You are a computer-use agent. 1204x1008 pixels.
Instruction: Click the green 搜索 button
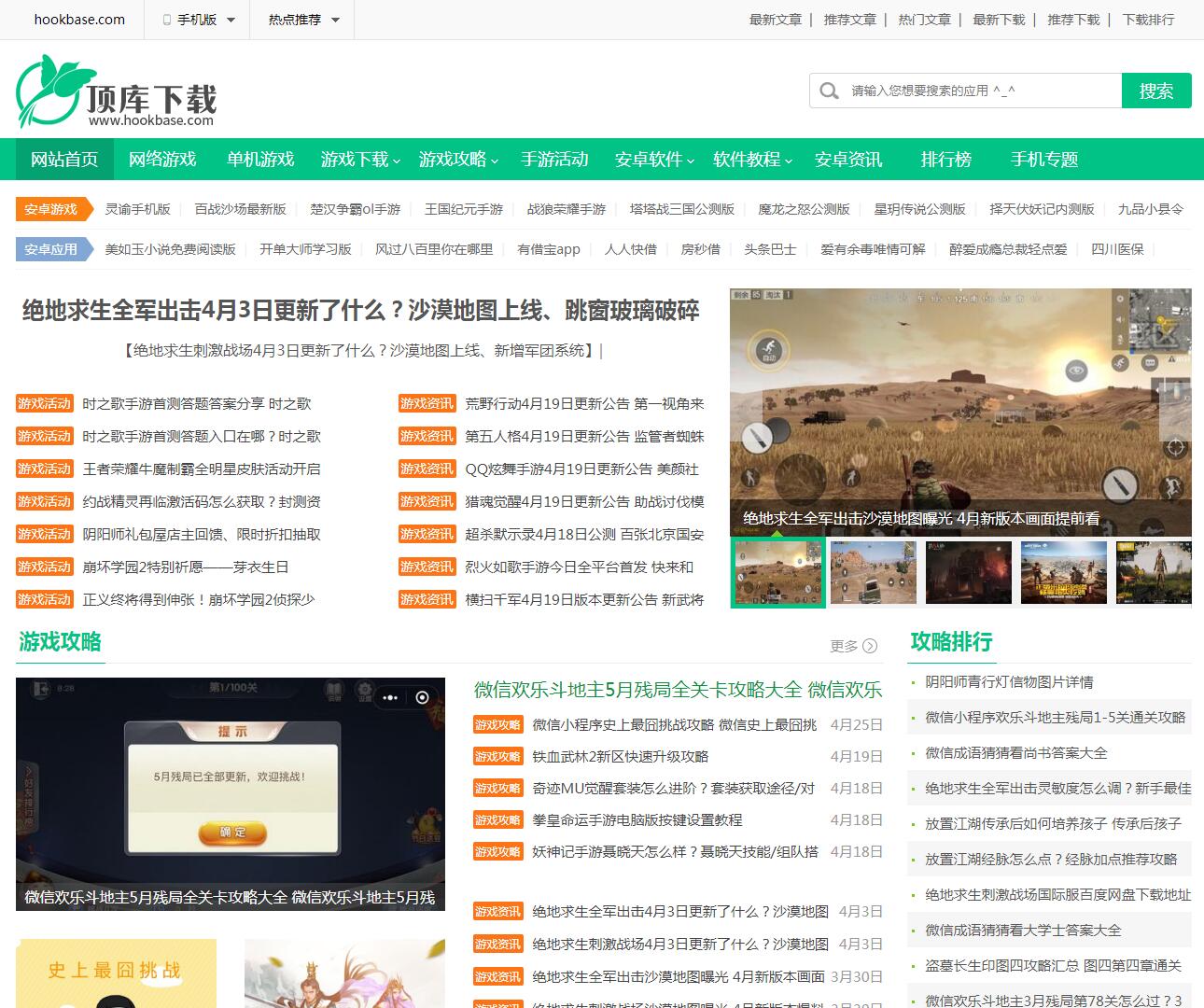[x=1156, y=91]
